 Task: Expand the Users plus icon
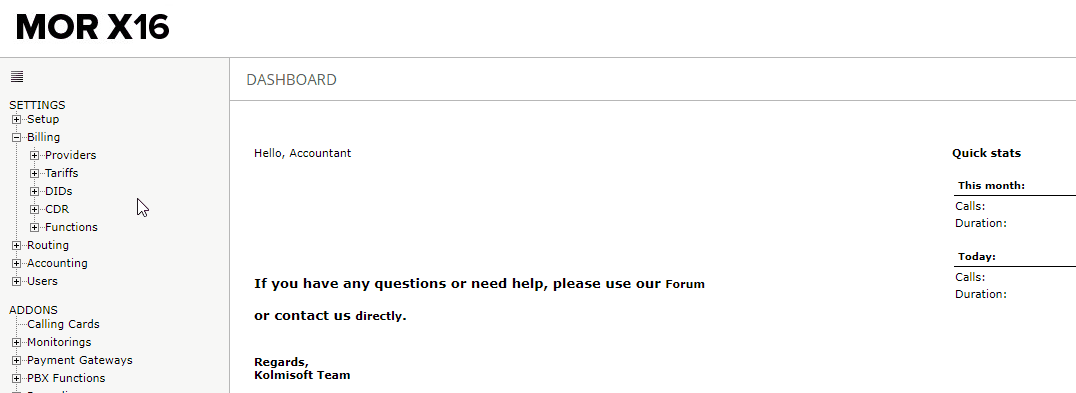pyautogui.click(x=16, y=281)
